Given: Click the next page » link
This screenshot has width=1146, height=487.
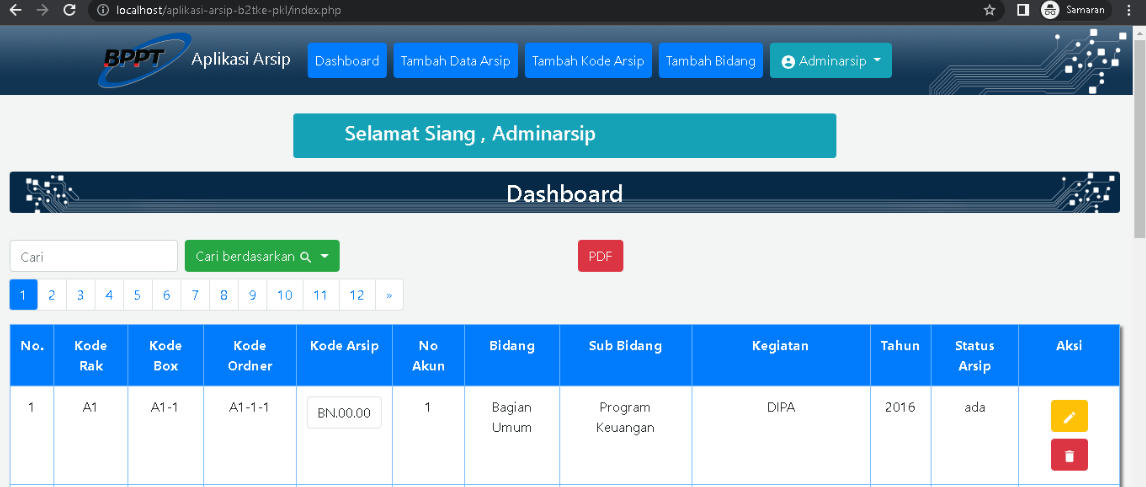Looking at the screenshot, I should (389, 295).
